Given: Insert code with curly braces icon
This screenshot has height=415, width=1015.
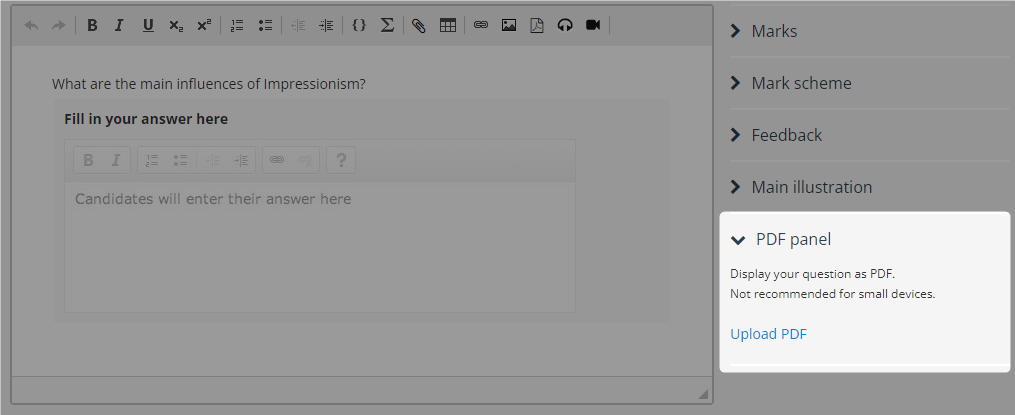Looking at the screenshot, I should (359, 25).
